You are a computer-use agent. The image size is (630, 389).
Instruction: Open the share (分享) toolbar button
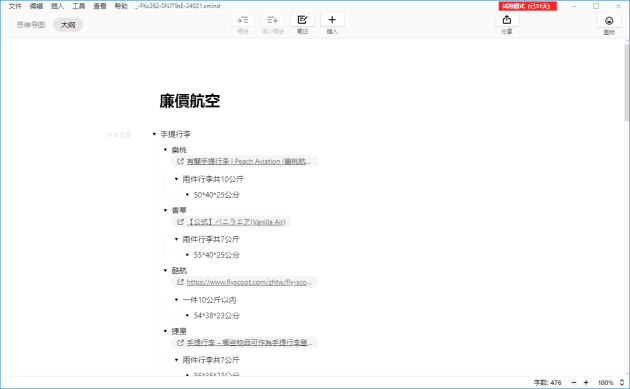(x=507, y=20)
